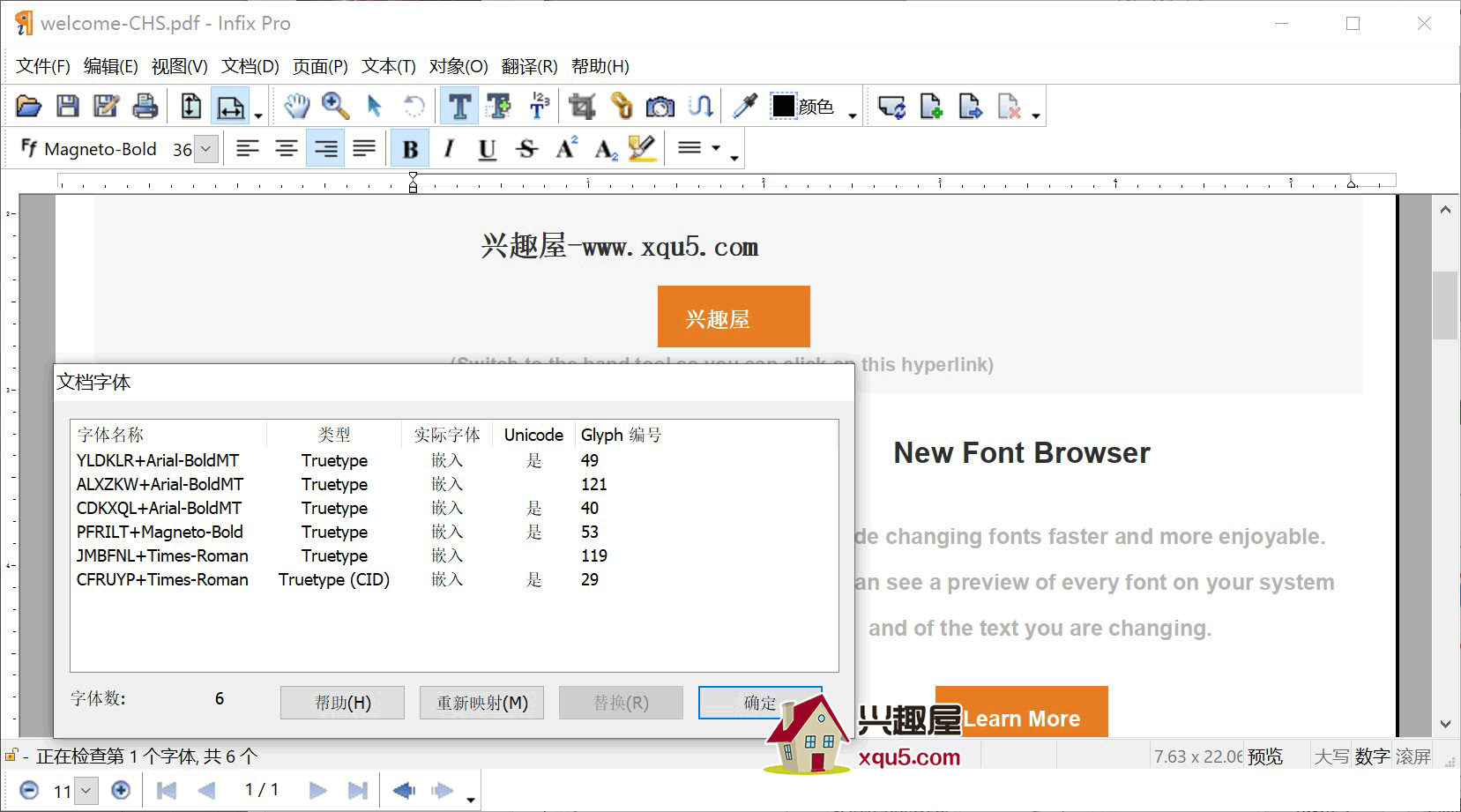The image size is (1461, 812).
Task: Toggle Bold formatting
Action: pos(410,148)
